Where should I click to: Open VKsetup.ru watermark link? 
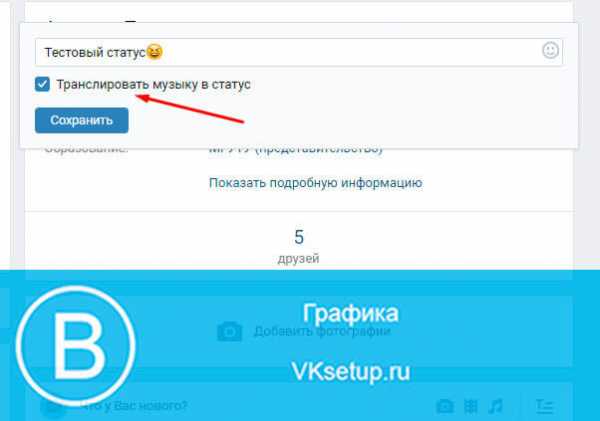(351, 372)
